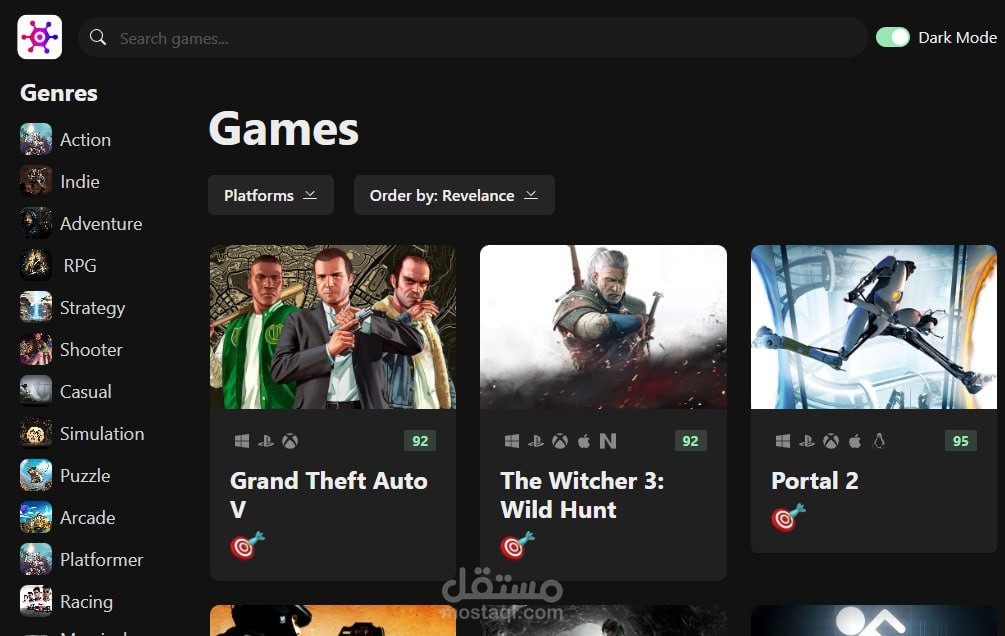Select the Indie genre link
The height and width of the screenshot is (636, 1005).
tap(79, 182)
